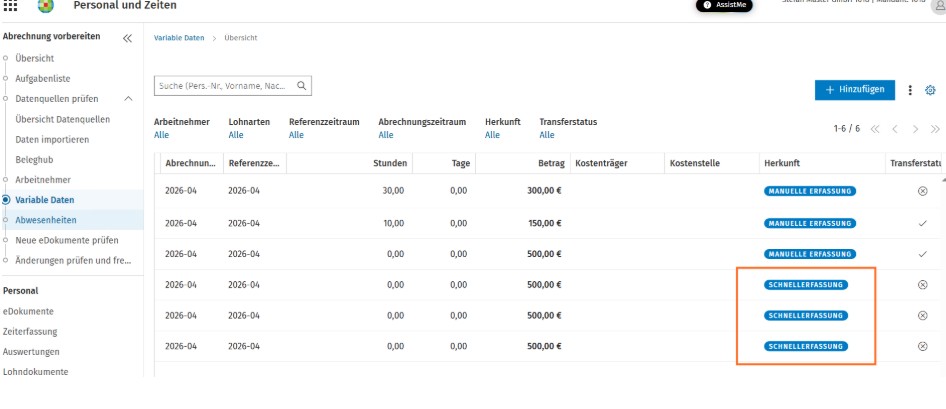946x409 pixels.
Task: Jump to last page double arrow
Action: click(x=935, y=129)
